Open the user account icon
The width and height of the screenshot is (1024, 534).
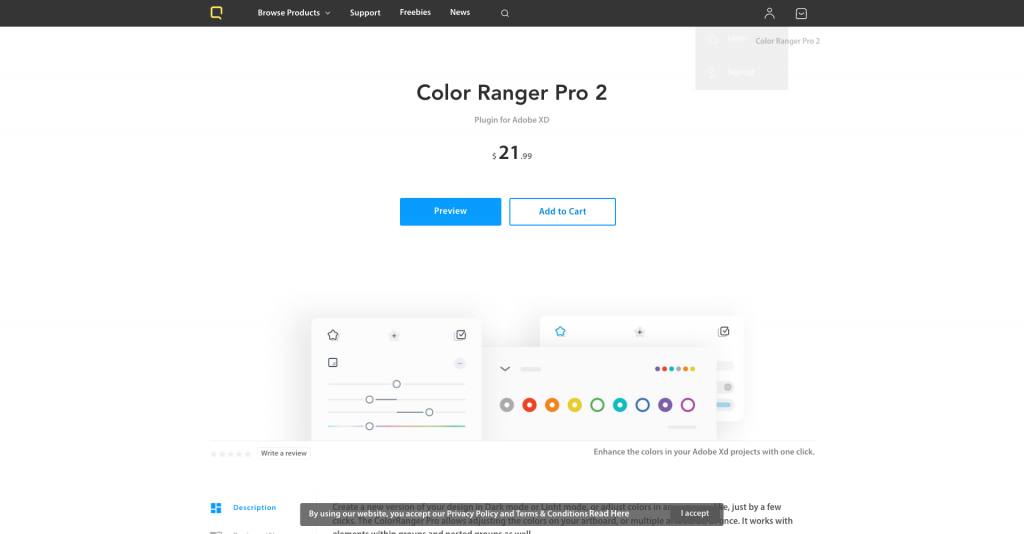[x=769, y=13]
